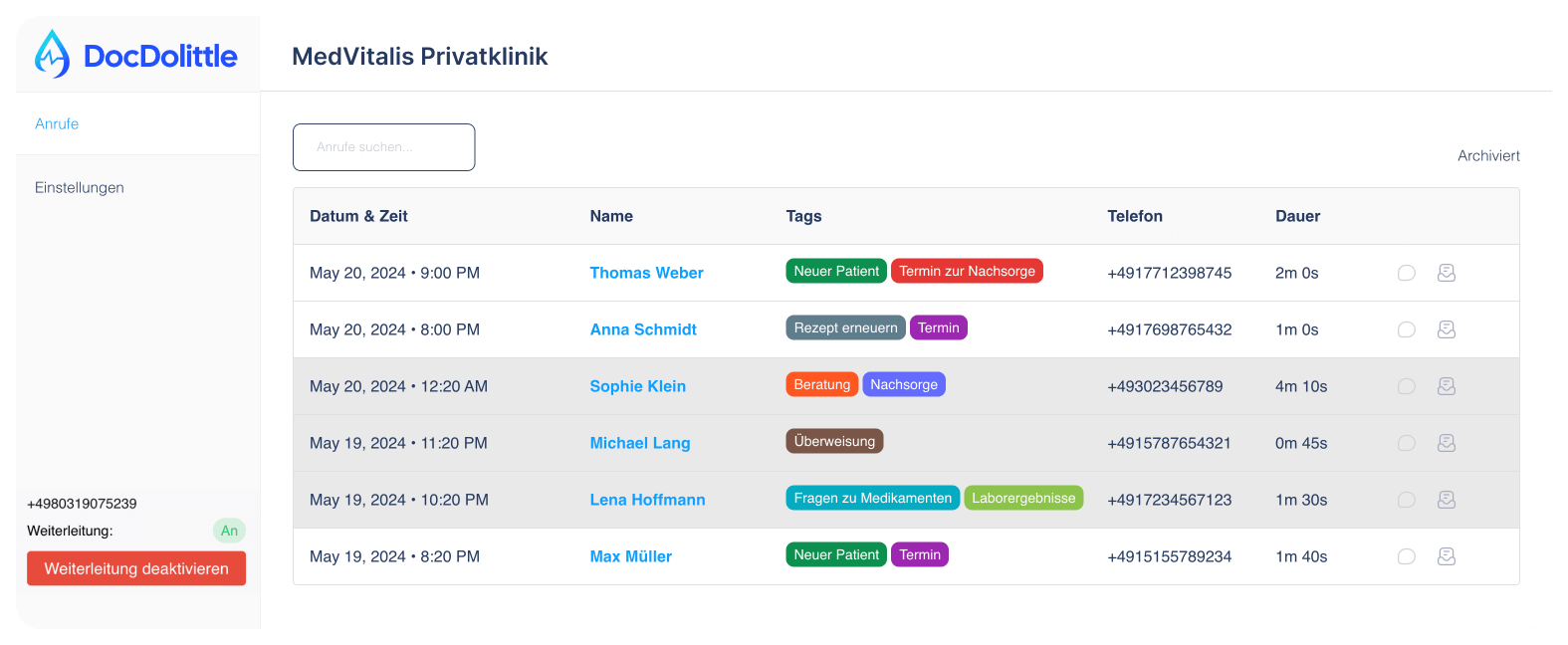Click the red Termin zur Nachsorge tag
The width and height of the screenshot is (1568, 645).
(967, 271)
